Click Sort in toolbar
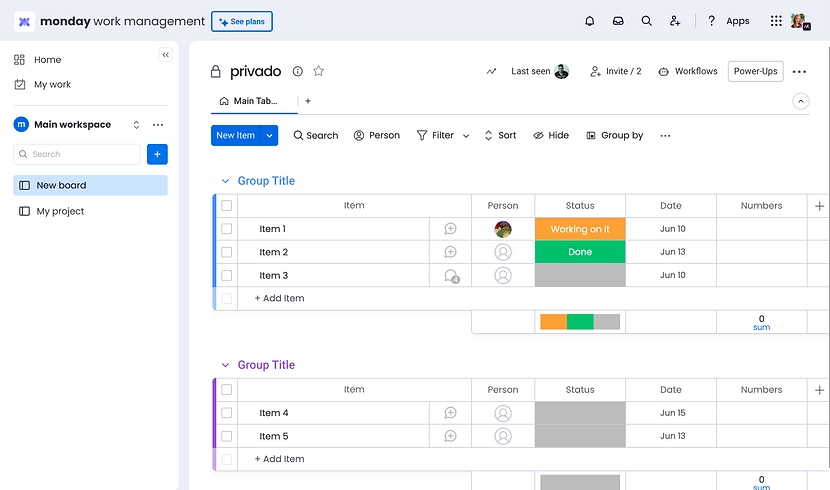Viewport: 830px width, 490px height. (x=500, y=135)
